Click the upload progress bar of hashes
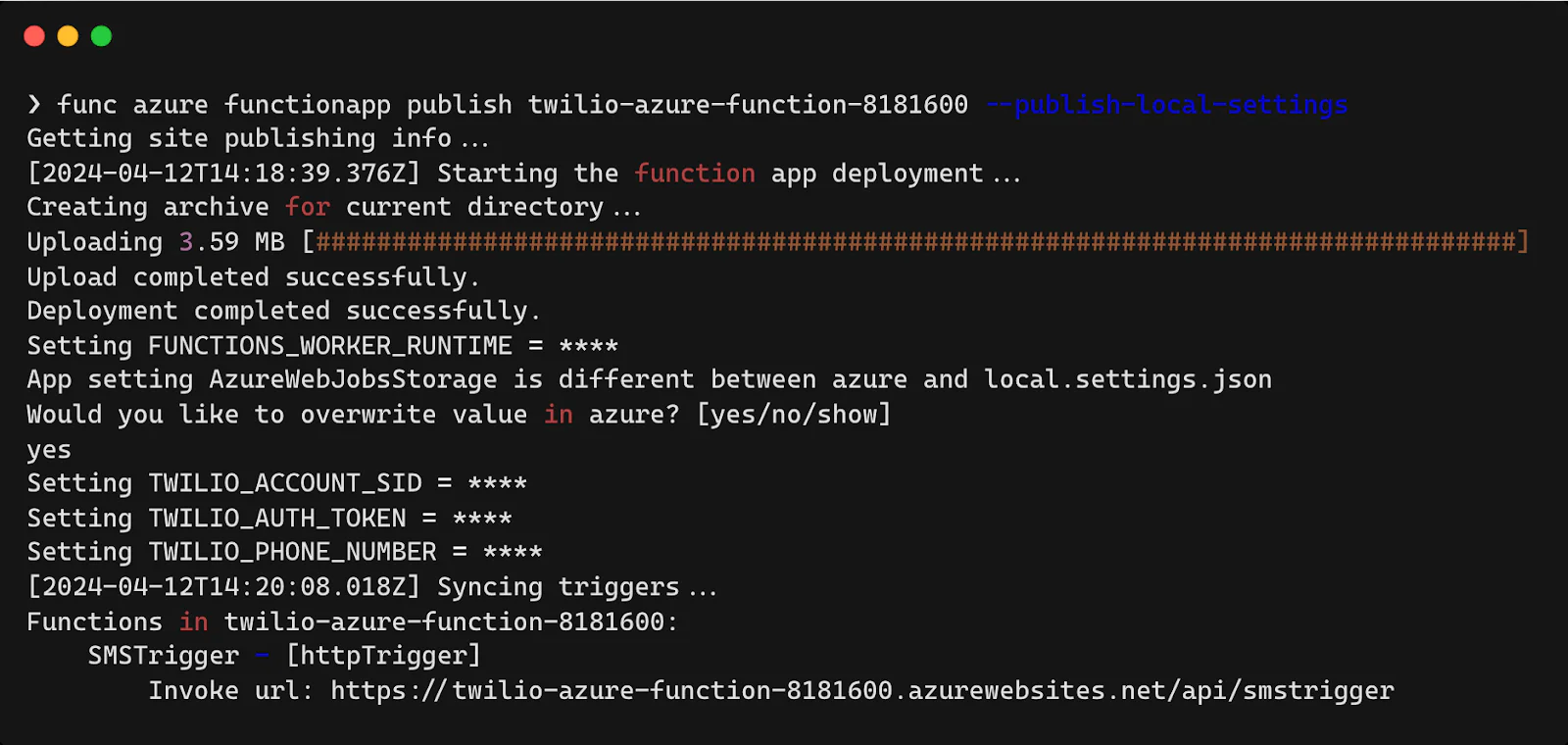Viewport: 1568px width, 745px height. (915, 241)
